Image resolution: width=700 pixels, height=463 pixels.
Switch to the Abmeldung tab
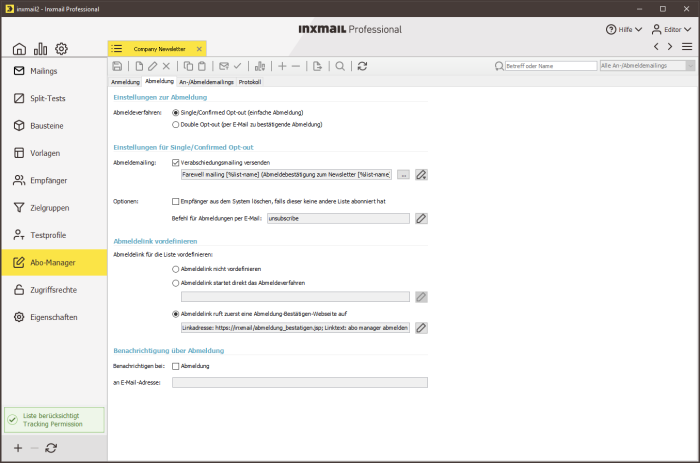(x=159, y=81)
